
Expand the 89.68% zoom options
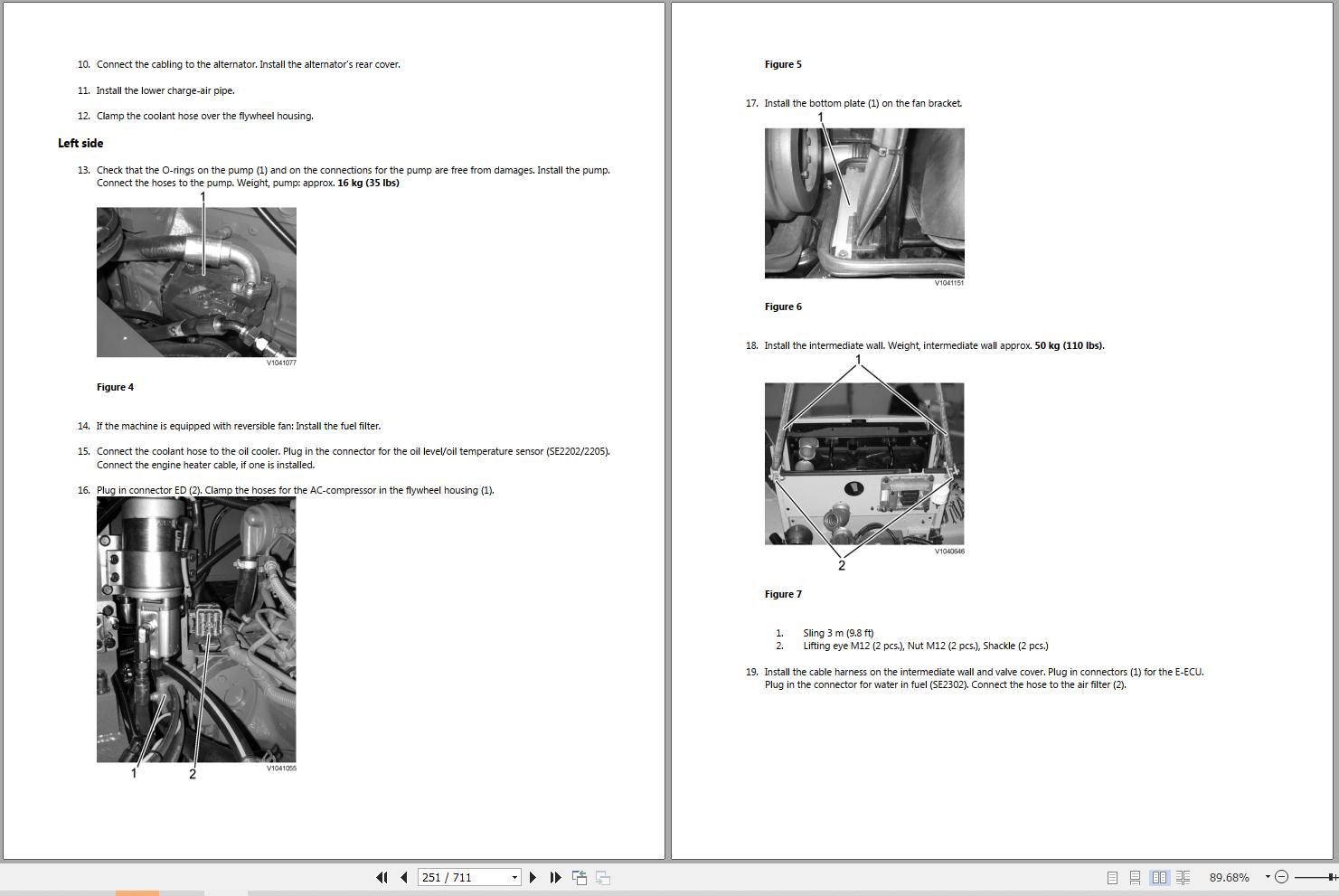click(1266, 877)
